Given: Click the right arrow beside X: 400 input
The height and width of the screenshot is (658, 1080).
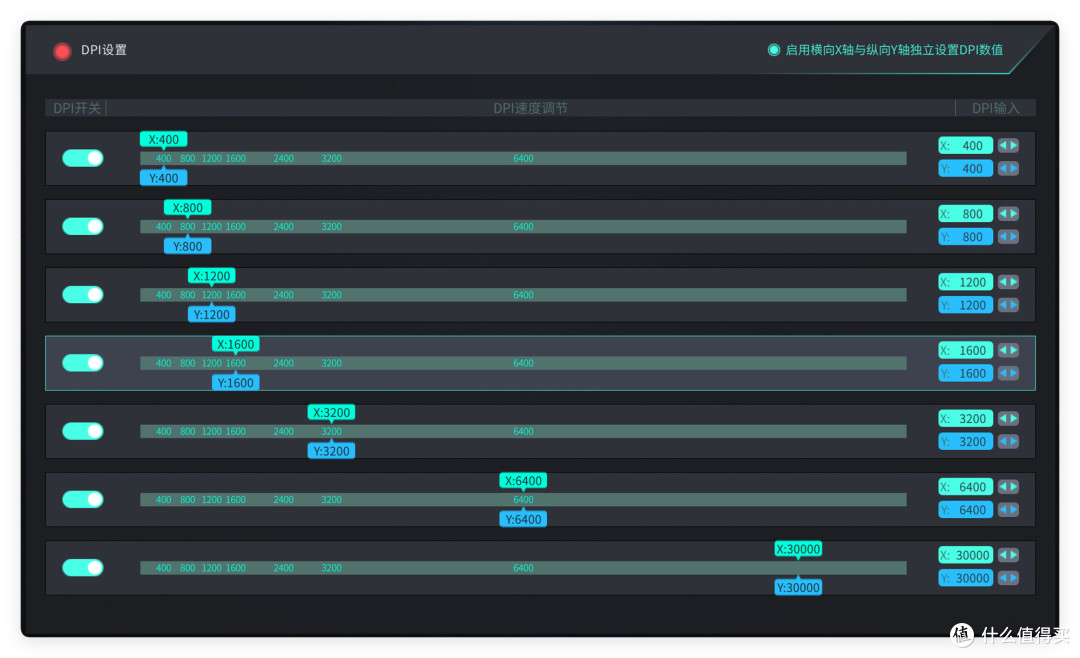Looking at the screenshot, I should (1014, 145).
